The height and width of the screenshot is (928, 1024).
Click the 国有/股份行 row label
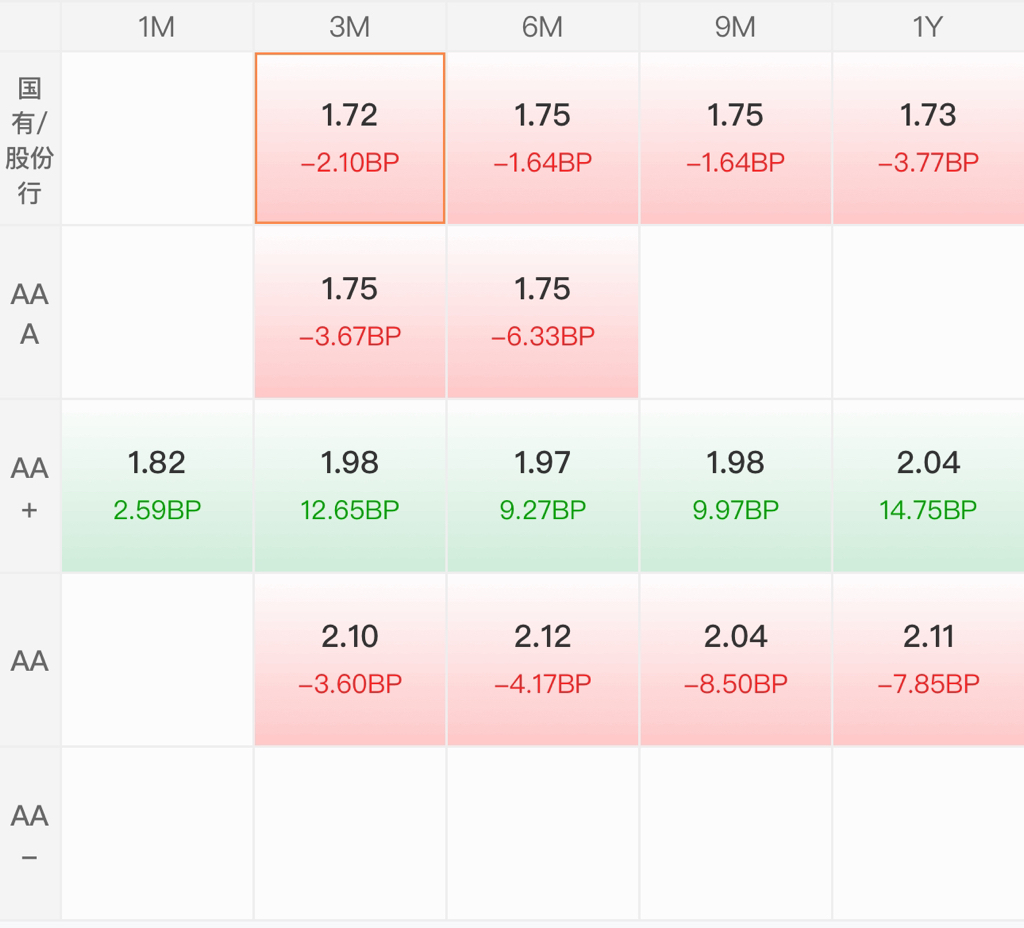pyautogui.click(x=30, y=140)
